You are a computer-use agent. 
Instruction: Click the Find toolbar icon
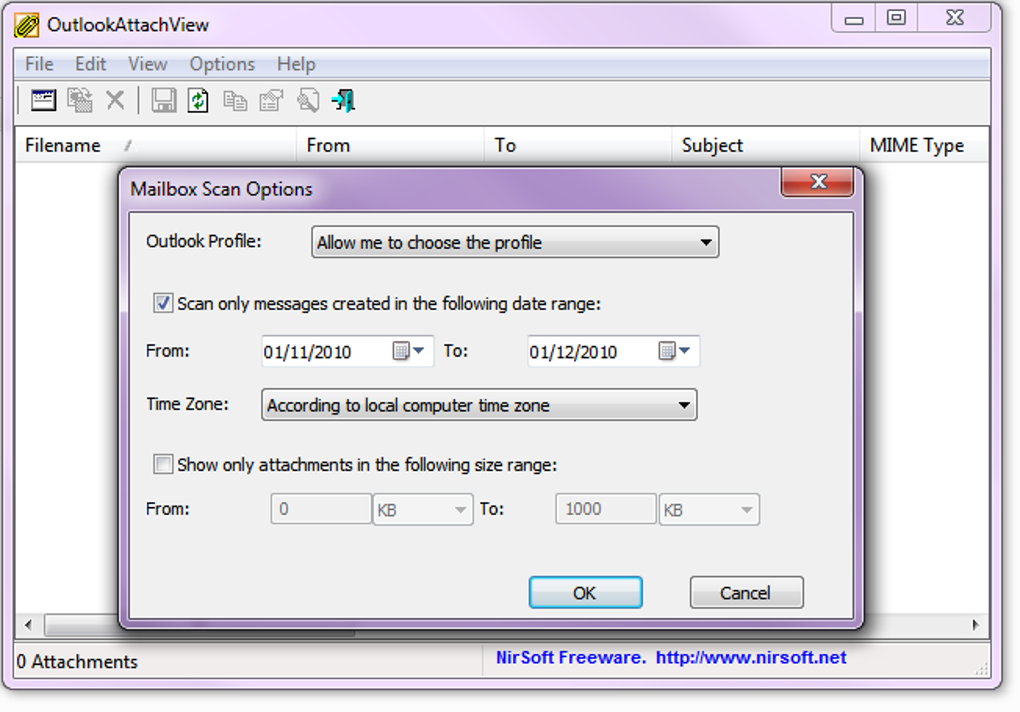307,100
